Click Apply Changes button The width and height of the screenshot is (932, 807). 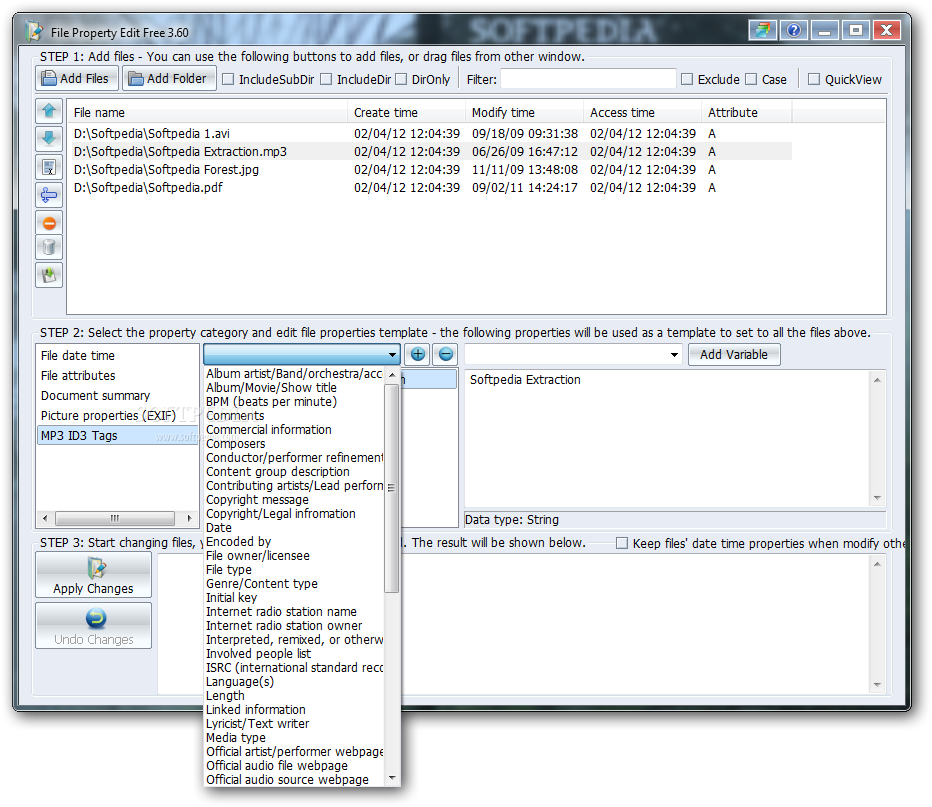click(93, 575)
